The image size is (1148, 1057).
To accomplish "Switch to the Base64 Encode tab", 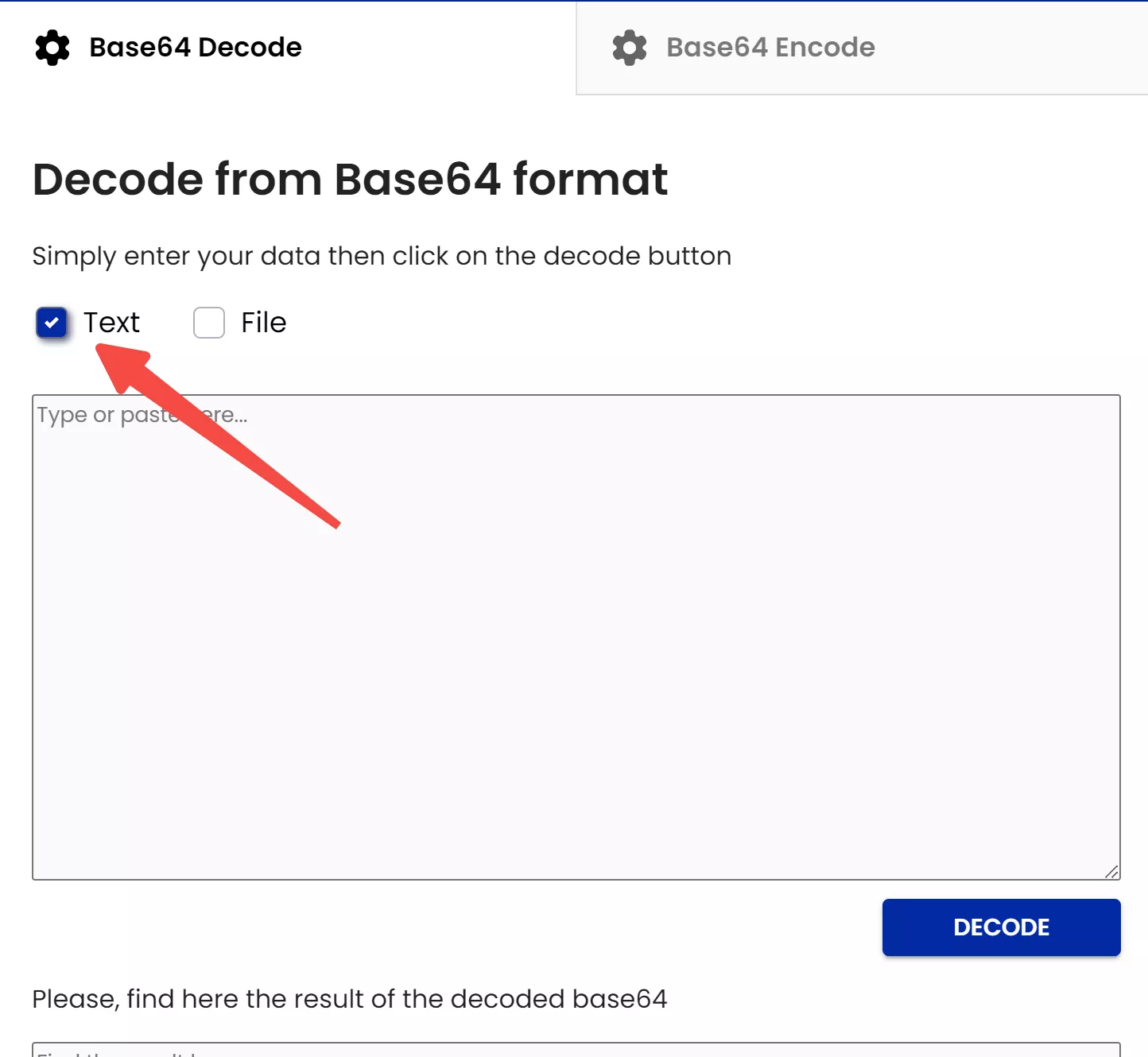I will click(769, 48).
